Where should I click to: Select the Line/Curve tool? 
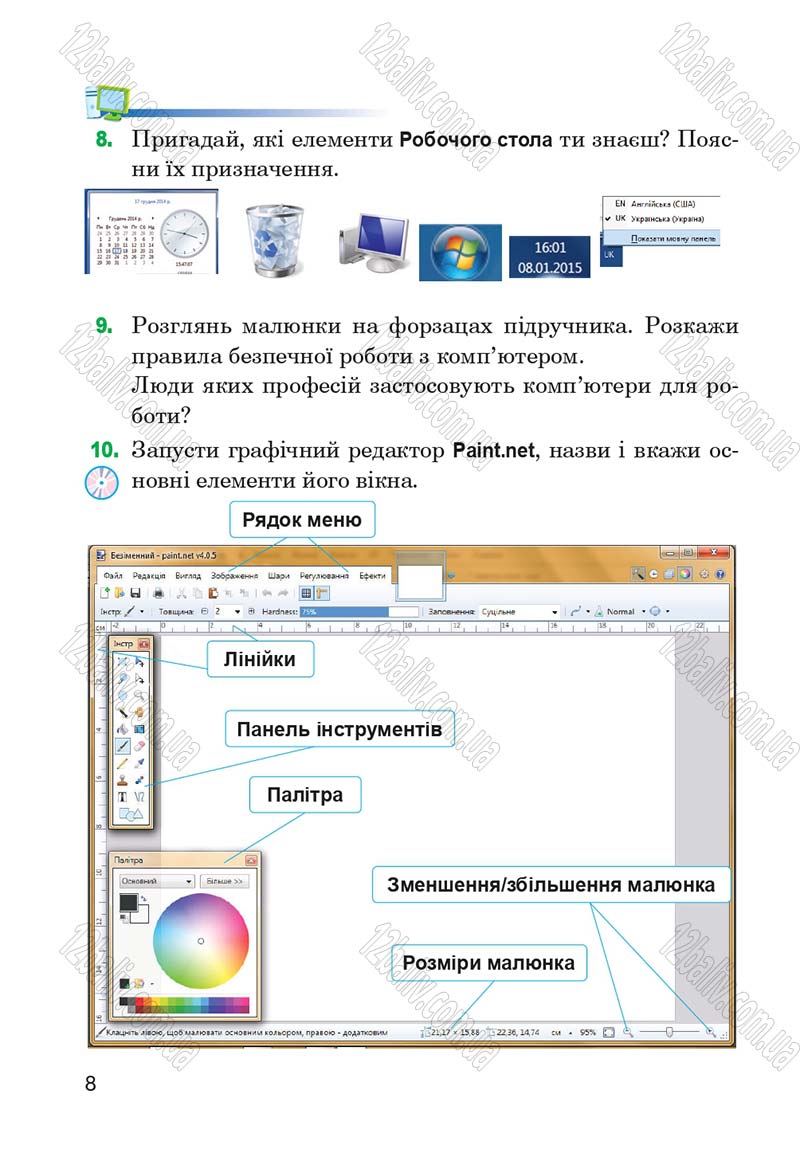pos(139,797)
